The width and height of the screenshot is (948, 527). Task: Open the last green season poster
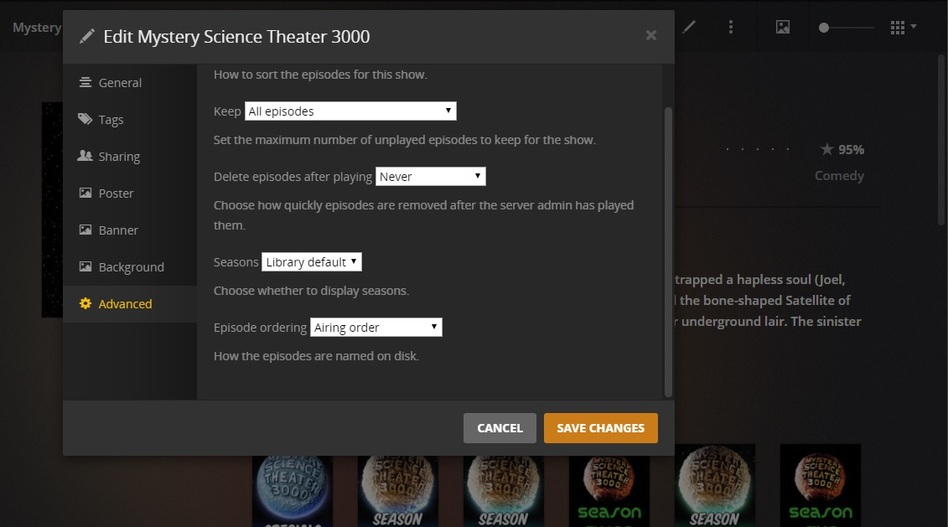[x=820, y=486]
